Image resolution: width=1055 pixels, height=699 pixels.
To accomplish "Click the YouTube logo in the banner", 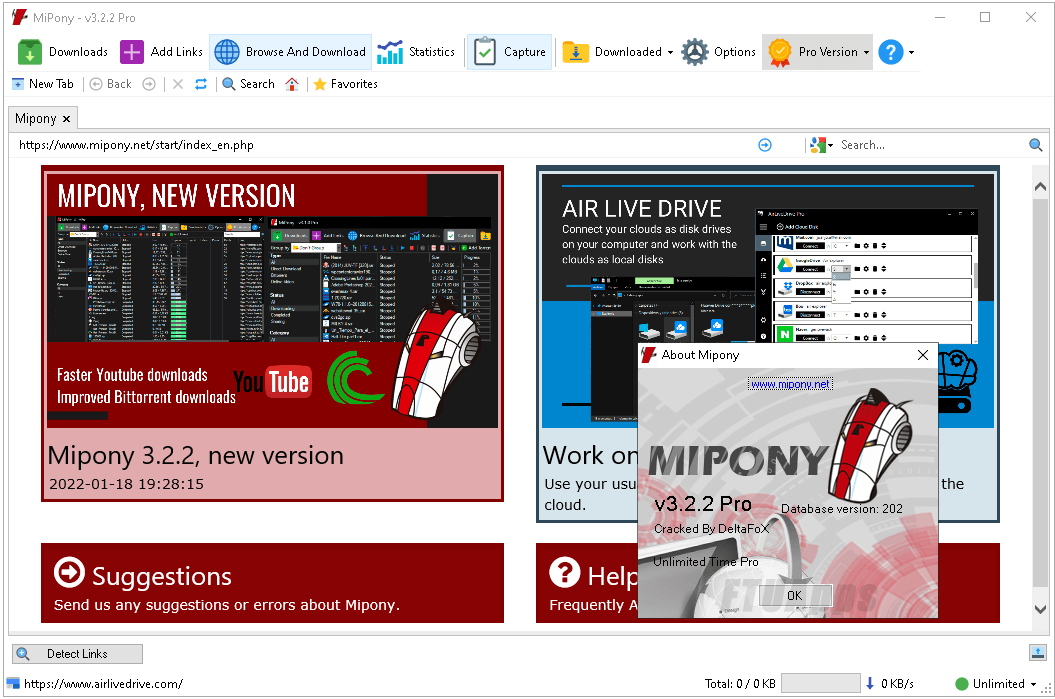I will coord(272,382).
